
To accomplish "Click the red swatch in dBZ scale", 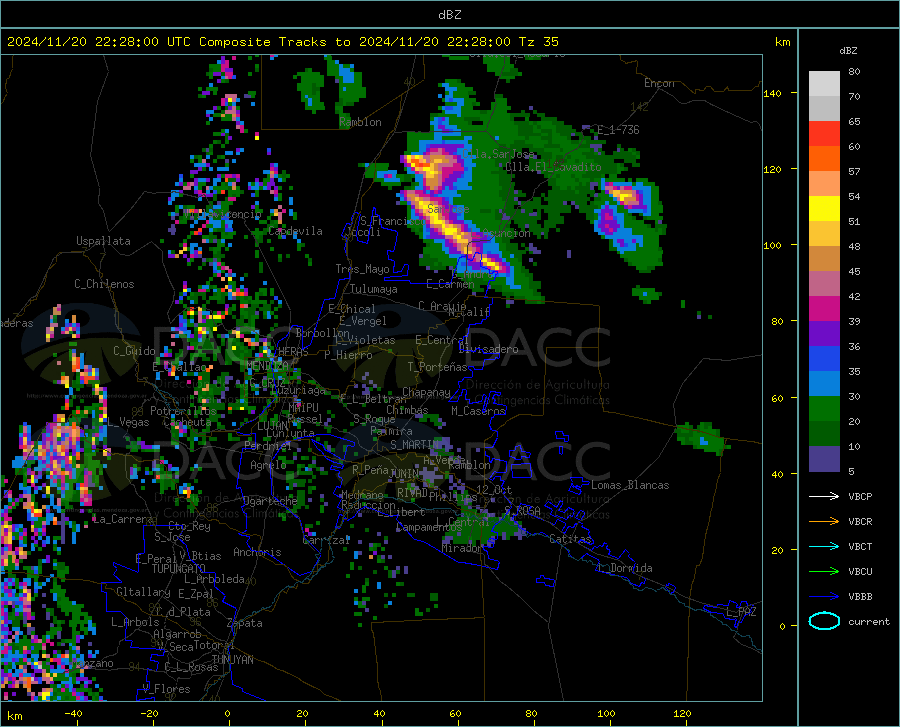I will point(824,134).
